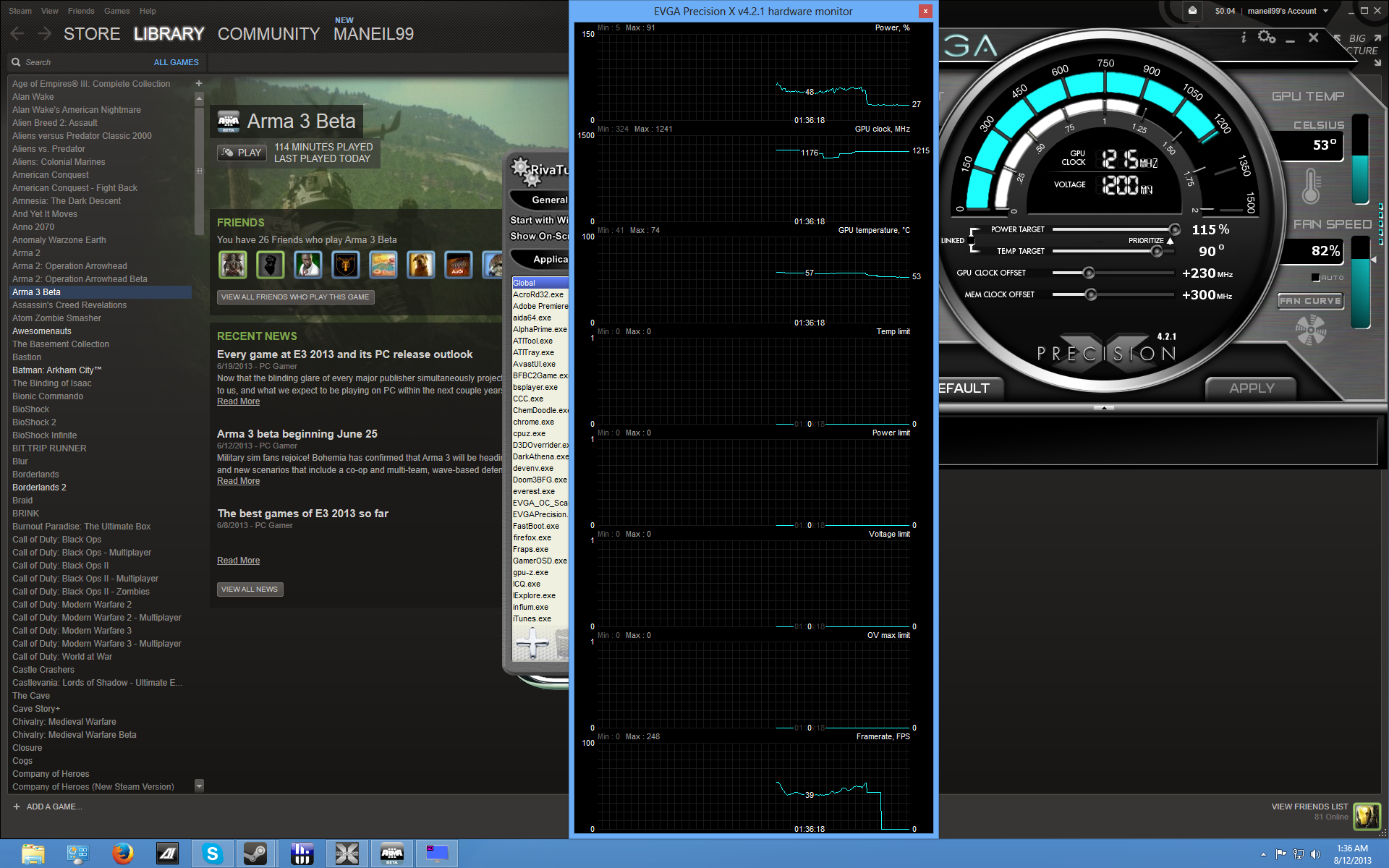Click VIEW FRIENDS LIST link
The image size is (1389, 868).
(1309, 807)
